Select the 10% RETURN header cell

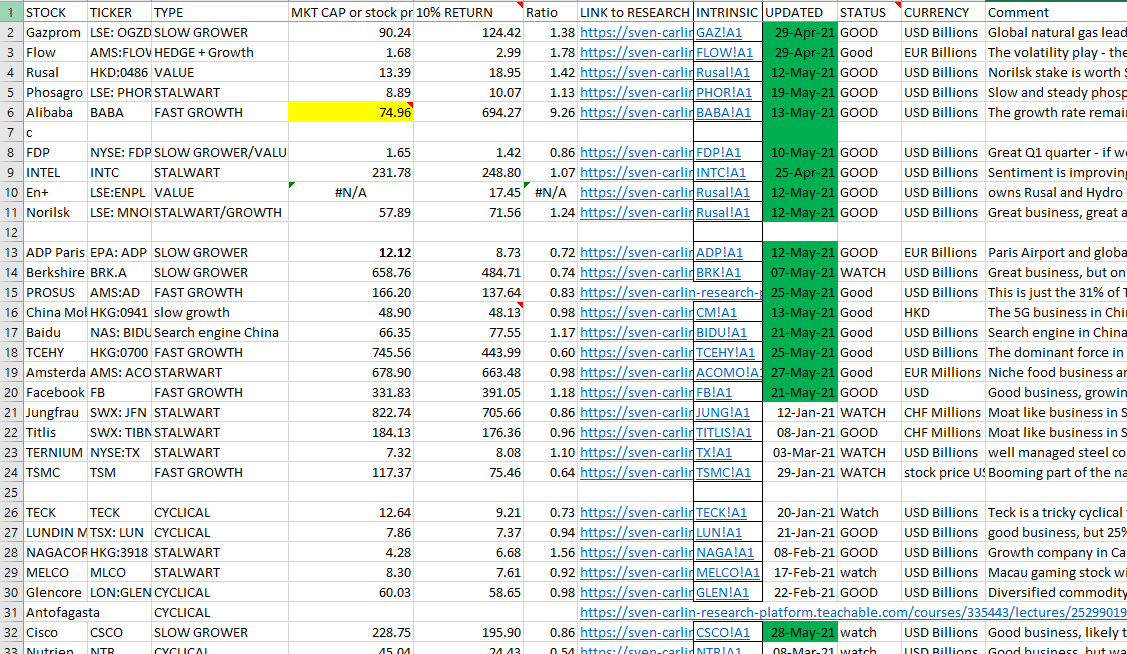(x=469, y=12)
